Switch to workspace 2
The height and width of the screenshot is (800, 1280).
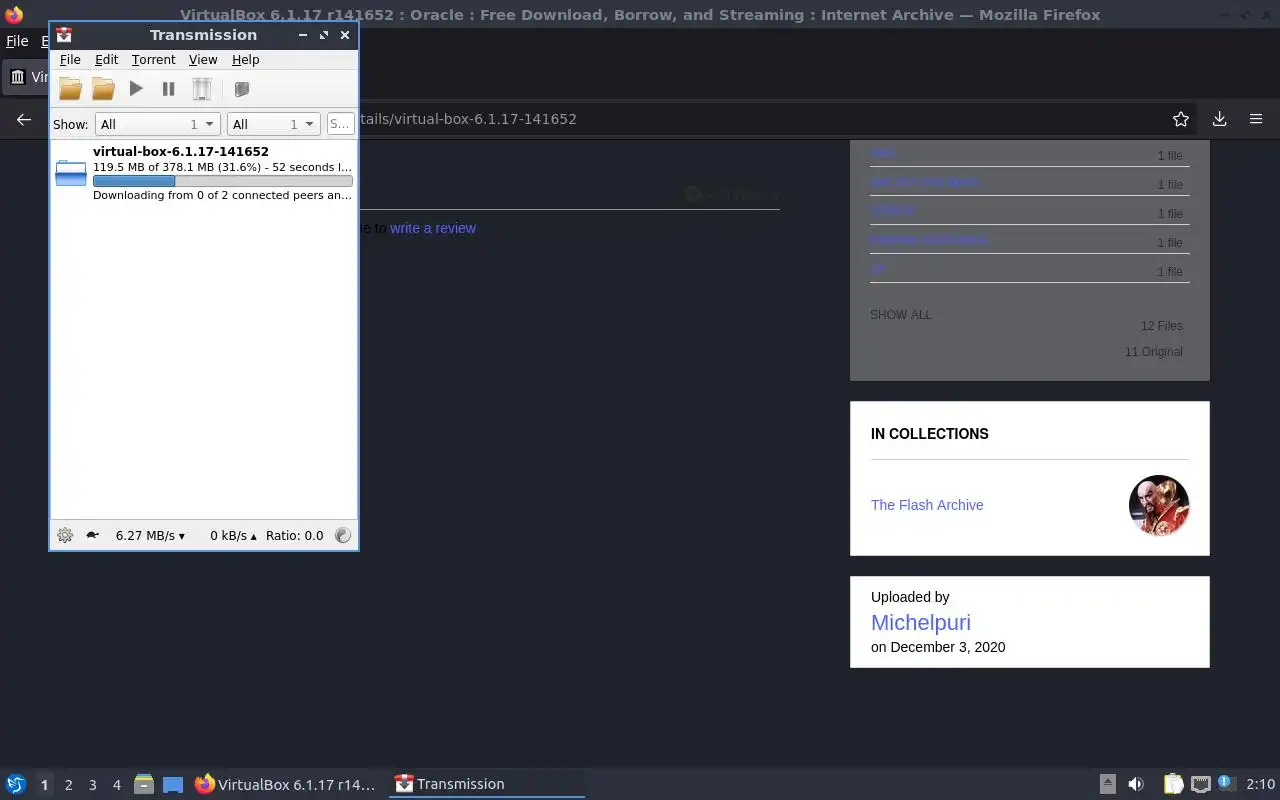pyautogui.click(x=69, y=785)
